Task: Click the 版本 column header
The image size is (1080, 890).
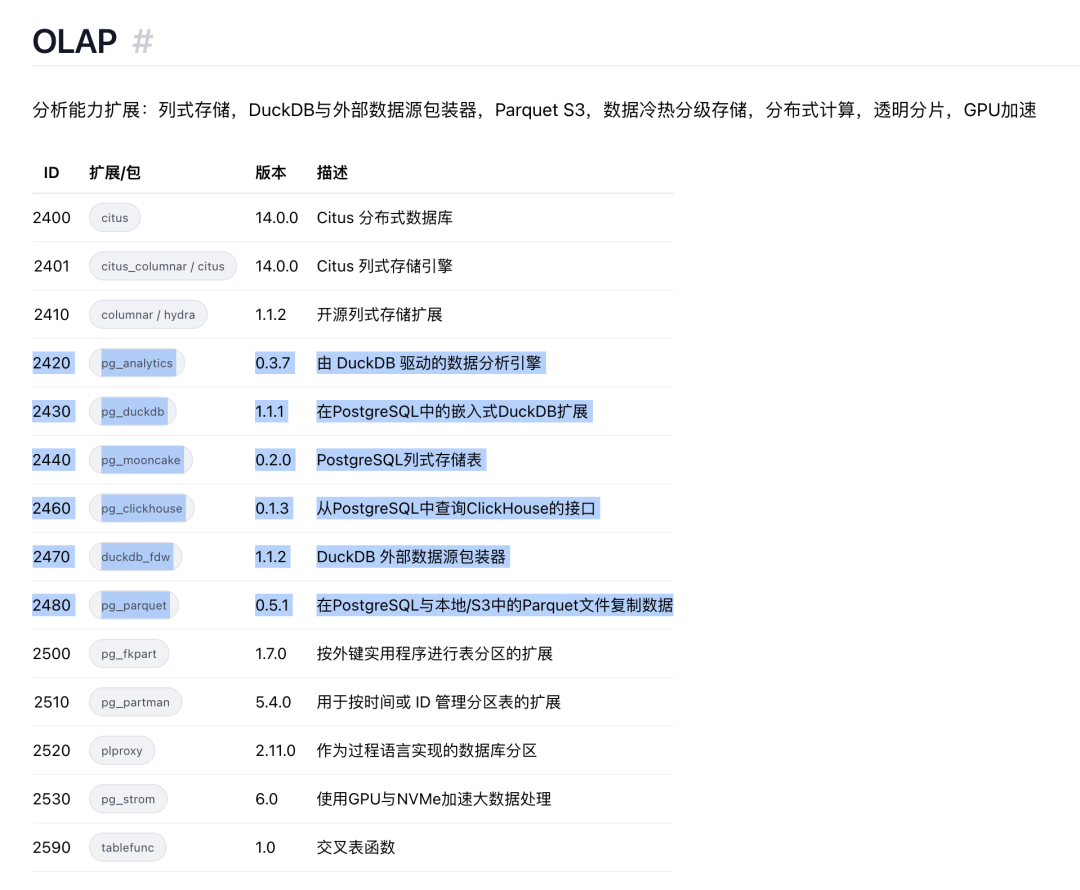Action: (x=271, y=173)
